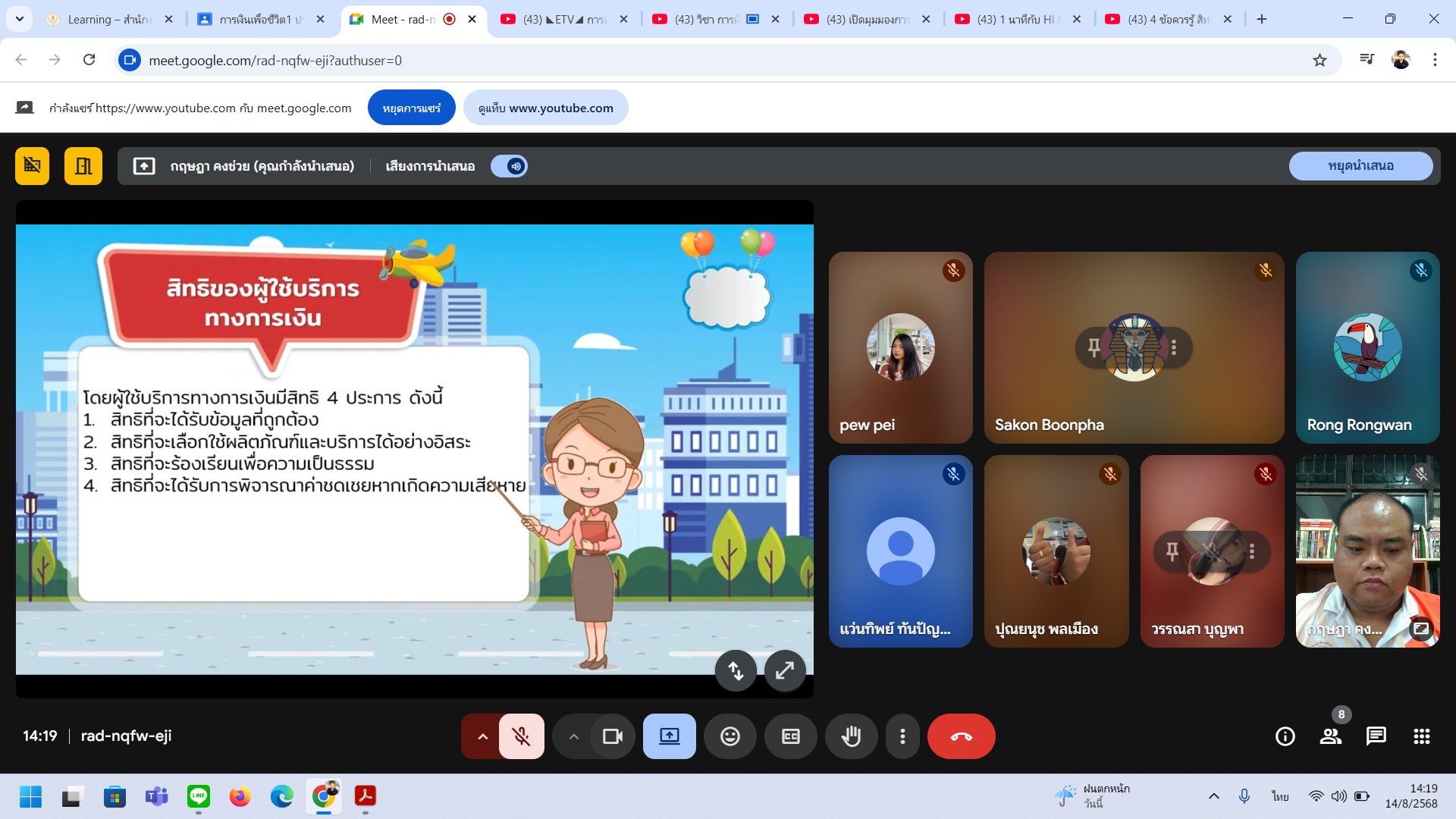Image resolution: width=1456 pixels, height=819 pixels.
Task: Unmute the microphone
Action: (521, 736)
